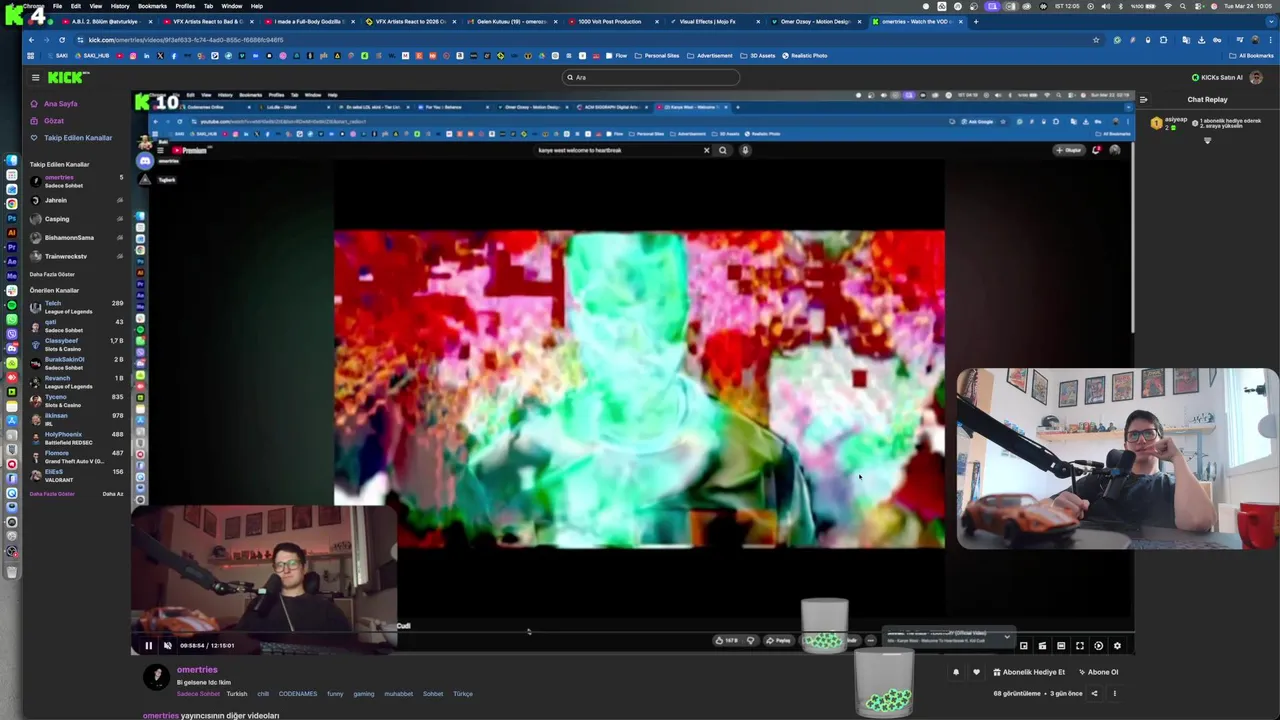The width and height of the screenshot is (1280, 720).
Task: Open omertries channel name link
Action: [197, 670]
